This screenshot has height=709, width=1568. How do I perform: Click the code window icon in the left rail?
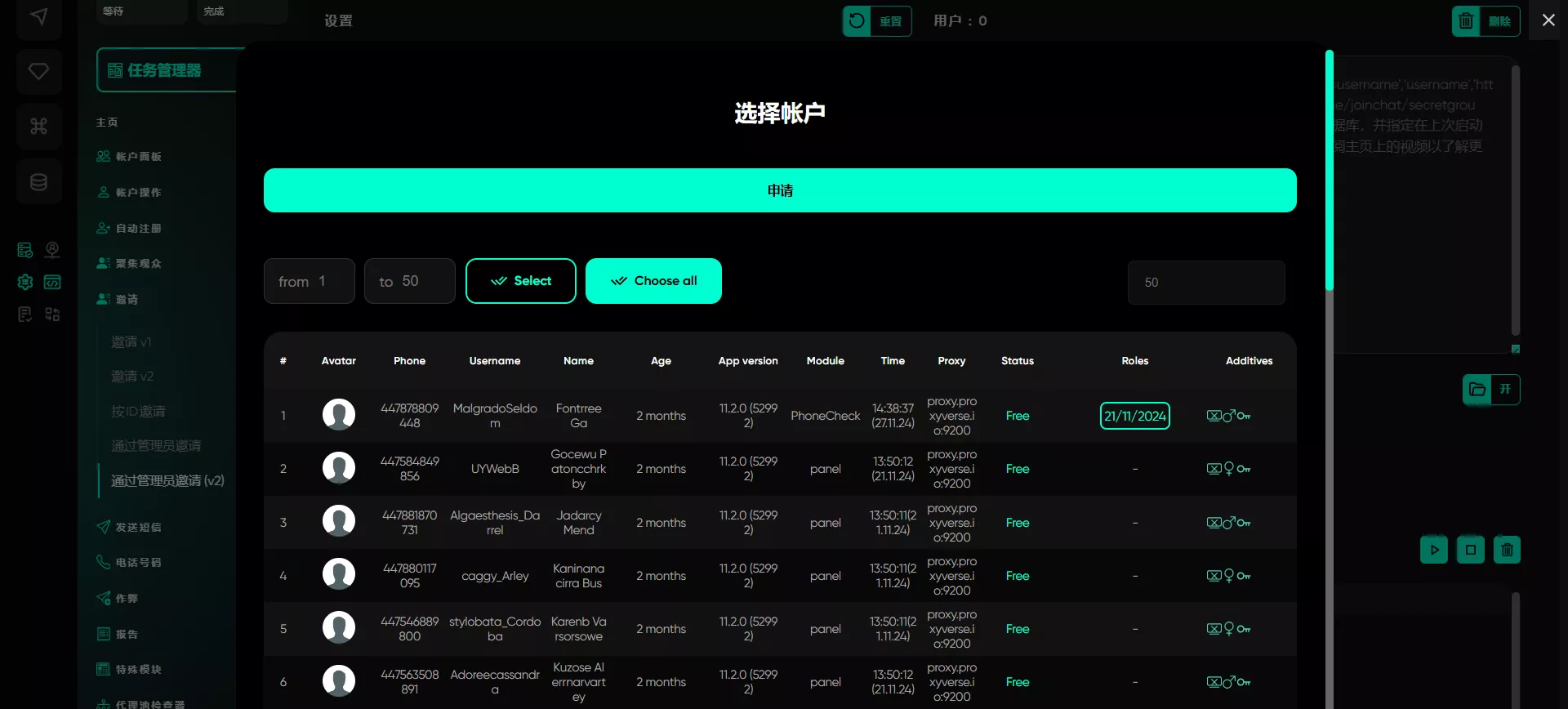[x=52, y=282]
